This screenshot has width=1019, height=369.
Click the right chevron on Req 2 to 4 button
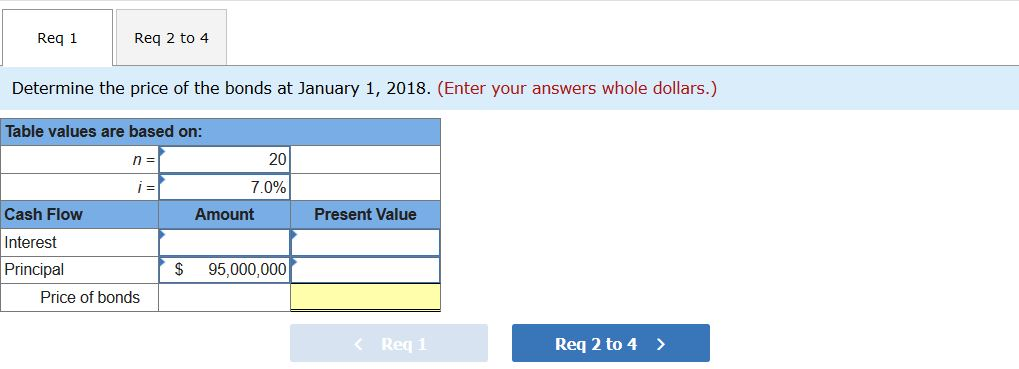click(x=661, y=344)
